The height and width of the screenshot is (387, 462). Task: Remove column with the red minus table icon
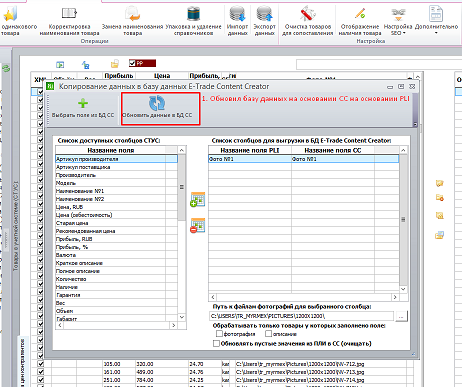tap(197, 225)
